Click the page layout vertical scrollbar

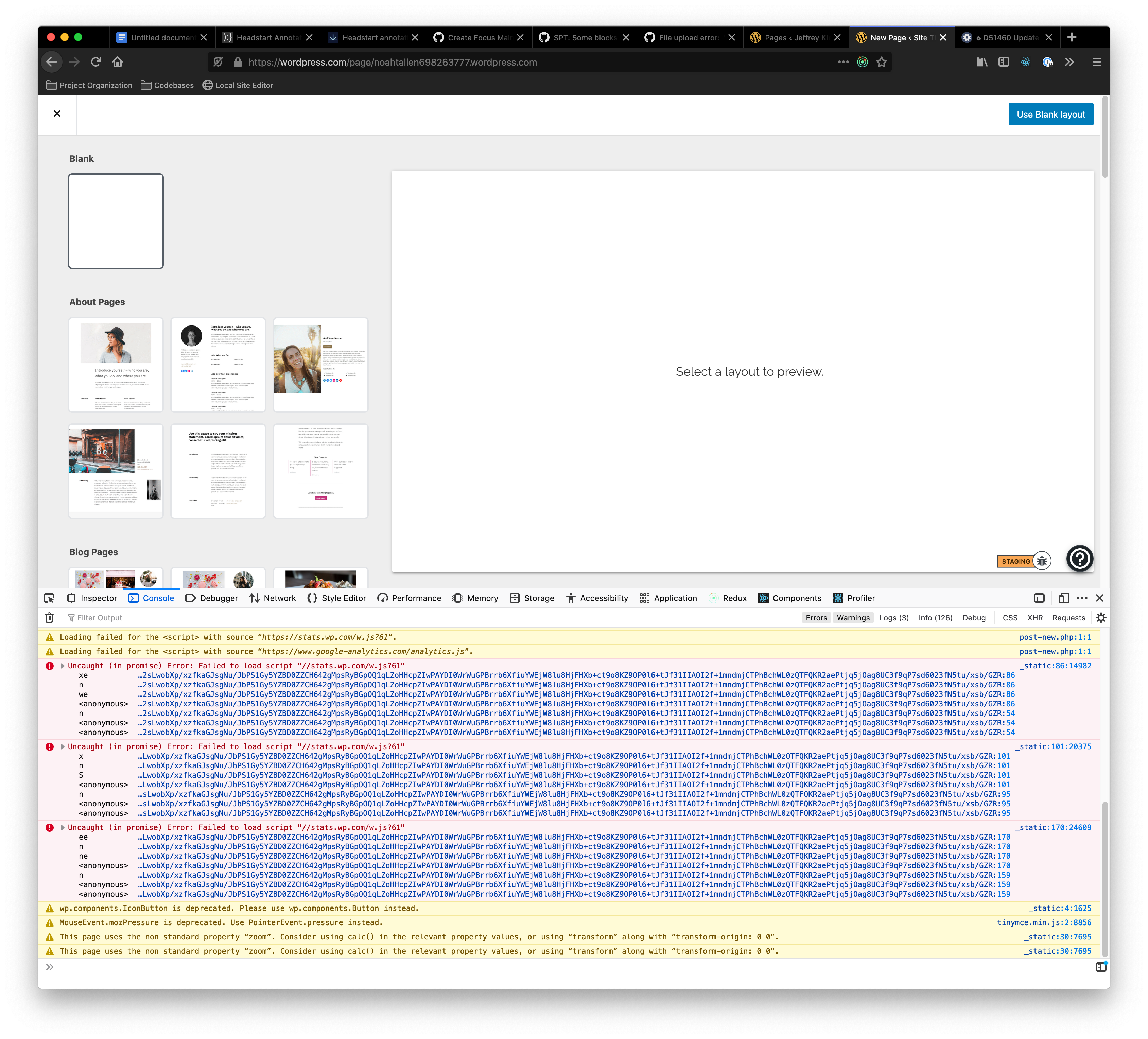pyautogui.click(x=1105, y=137)
